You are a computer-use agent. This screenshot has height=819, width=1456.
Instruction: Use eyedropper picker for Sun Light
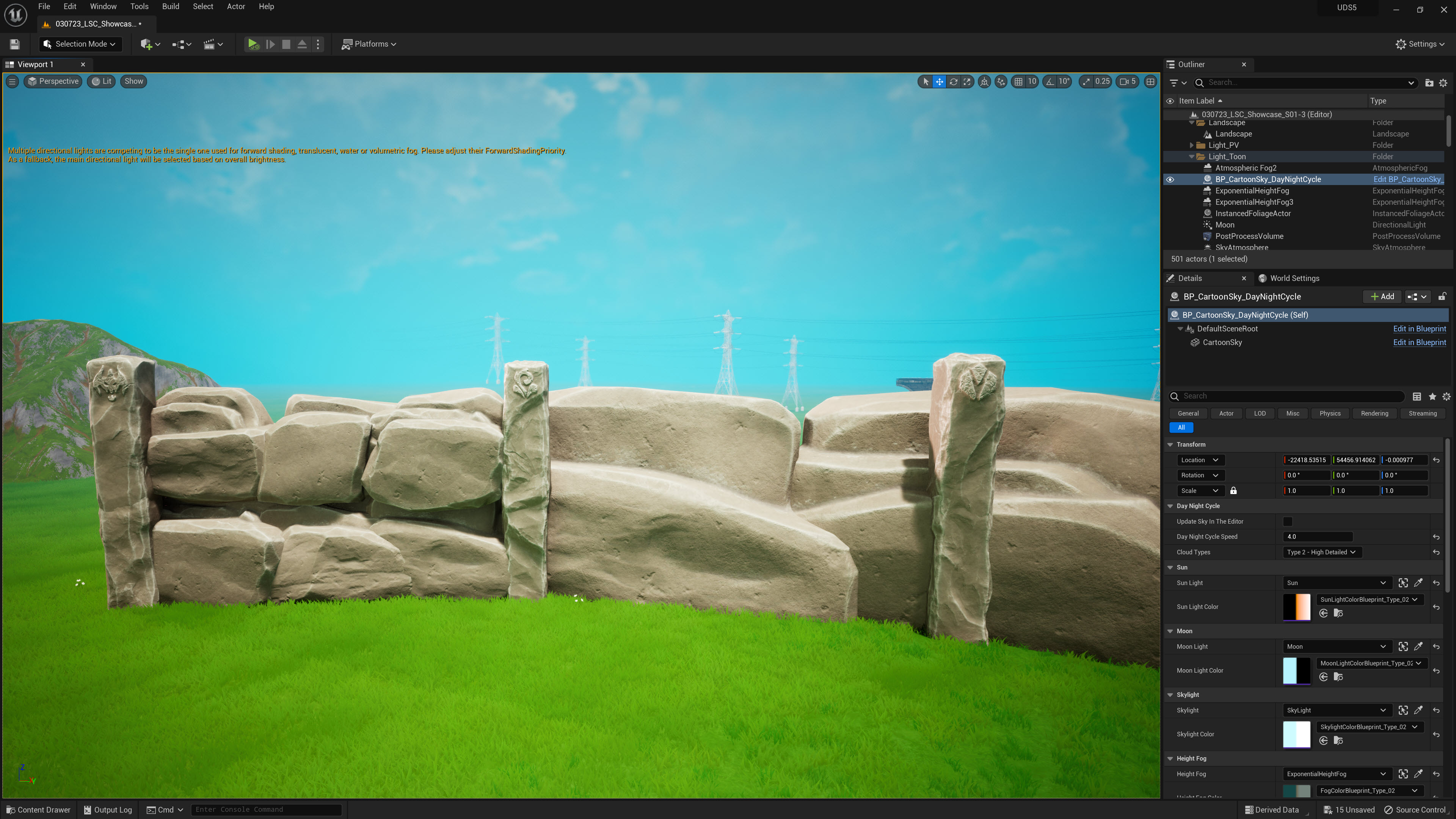click(x=1418, y=583)
